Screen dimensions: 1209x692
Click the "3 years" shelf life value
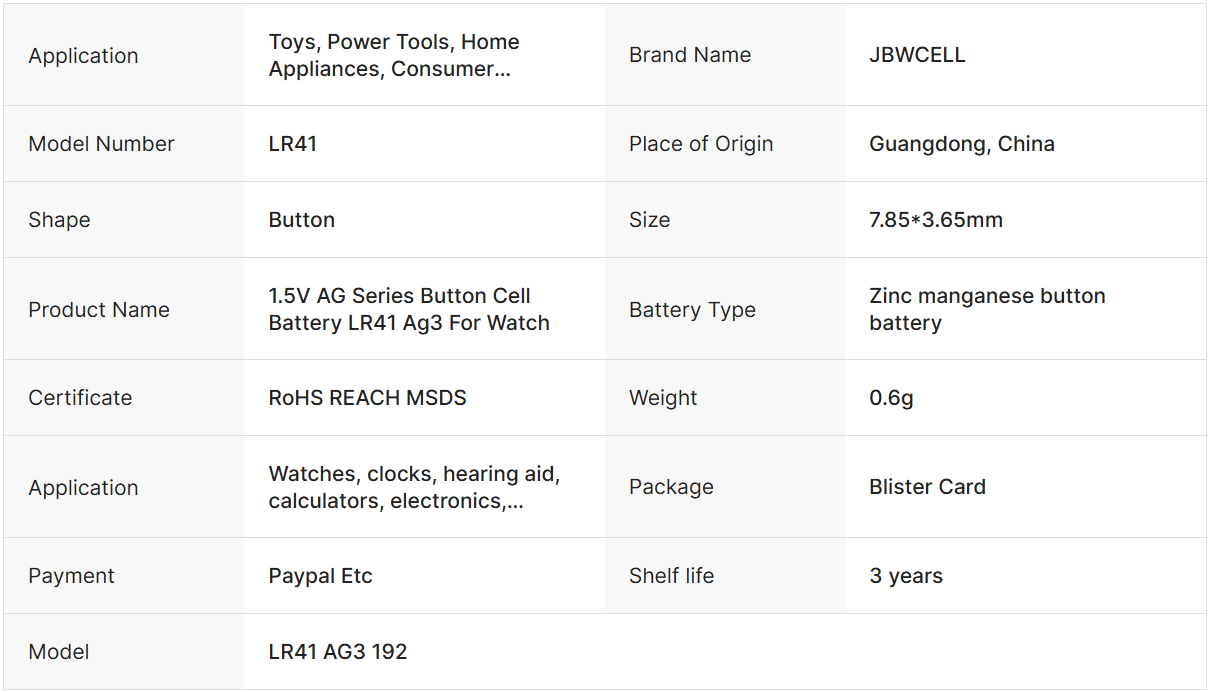click(x=906, y=576)
